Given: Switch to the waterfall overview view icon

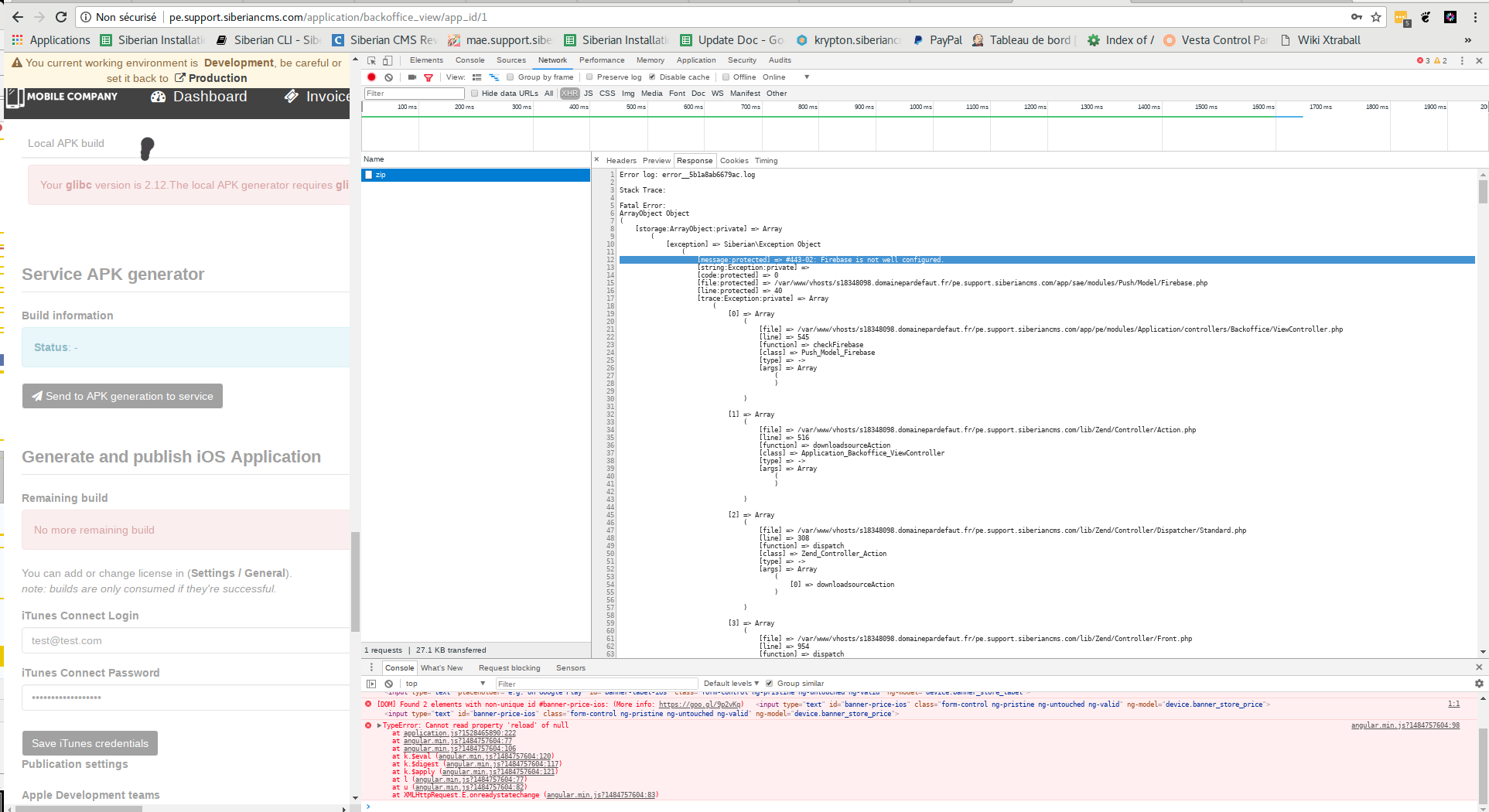Looking at the screenshot, I should click(494, 77).
